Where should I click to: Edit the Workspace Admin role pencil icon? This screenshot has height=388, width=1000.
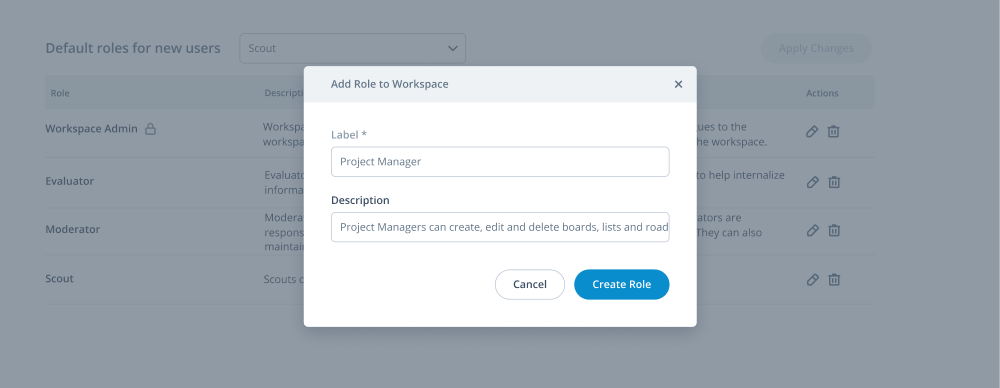tap(812, 131)
